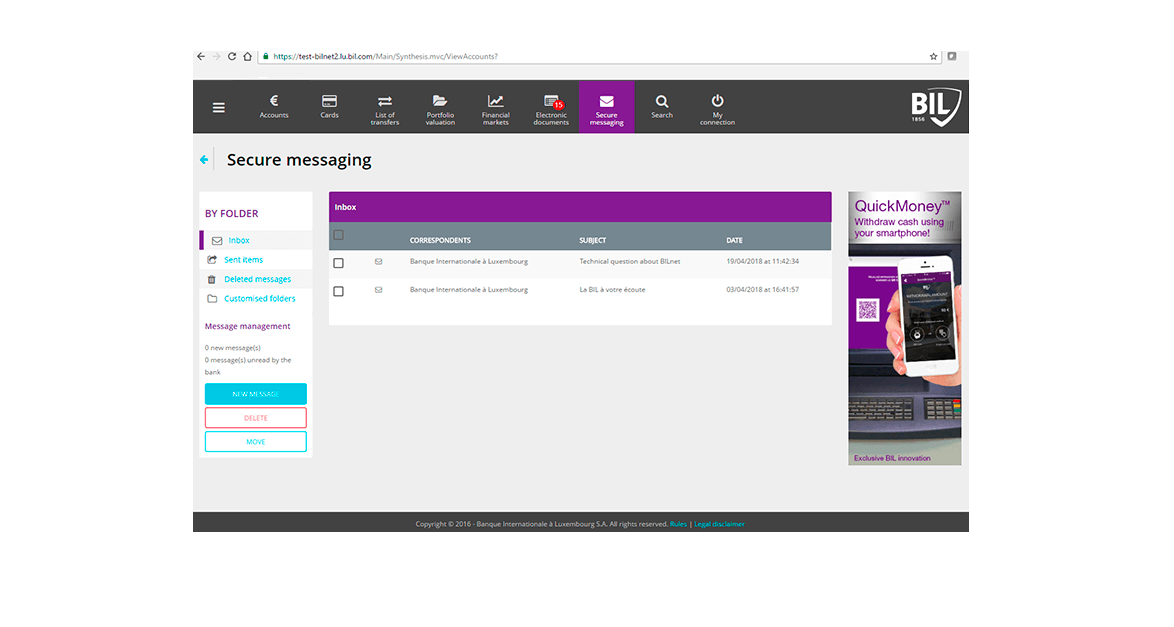Open the Rules footer link
This screenshot has height=627, width=1174.
tap(678, 524)
